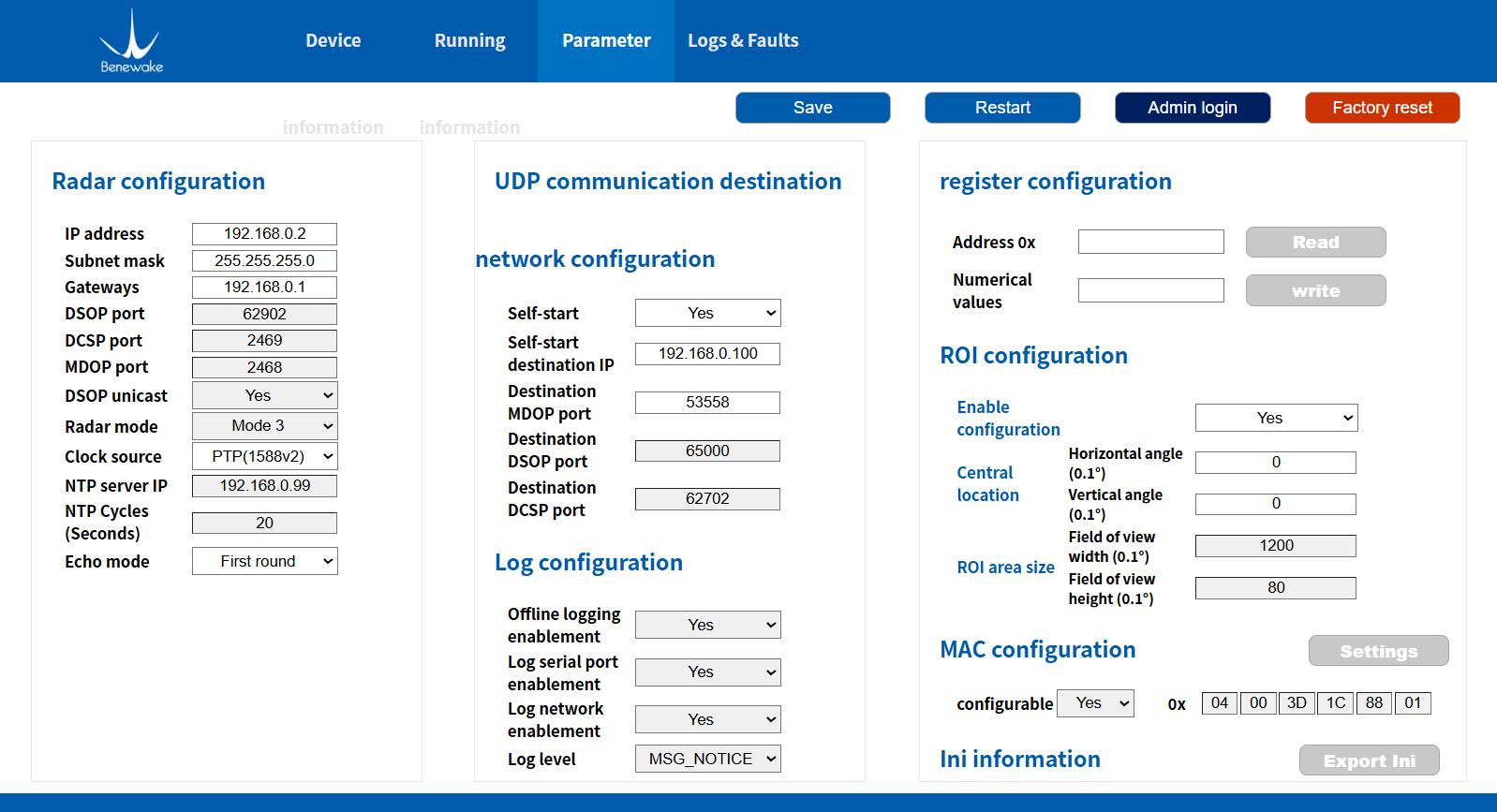Image resolution: width=1497 pixels, height=812 pixels.
Task: Click the NTP Cycles seconds field
Action: 265,524
